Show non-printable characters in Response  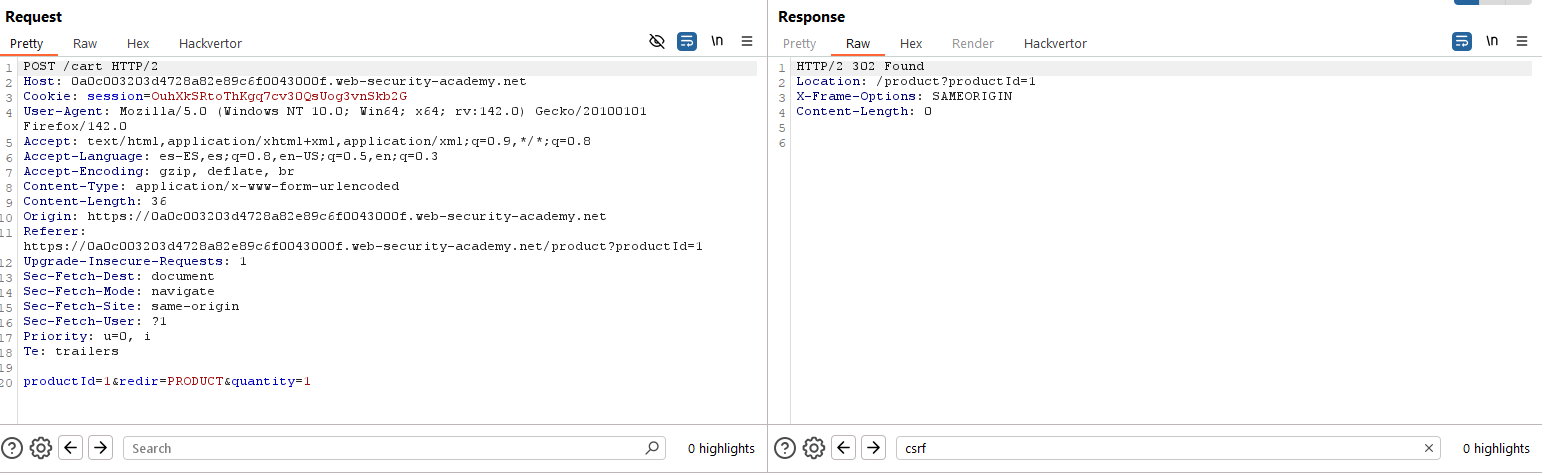[1492, 42]
